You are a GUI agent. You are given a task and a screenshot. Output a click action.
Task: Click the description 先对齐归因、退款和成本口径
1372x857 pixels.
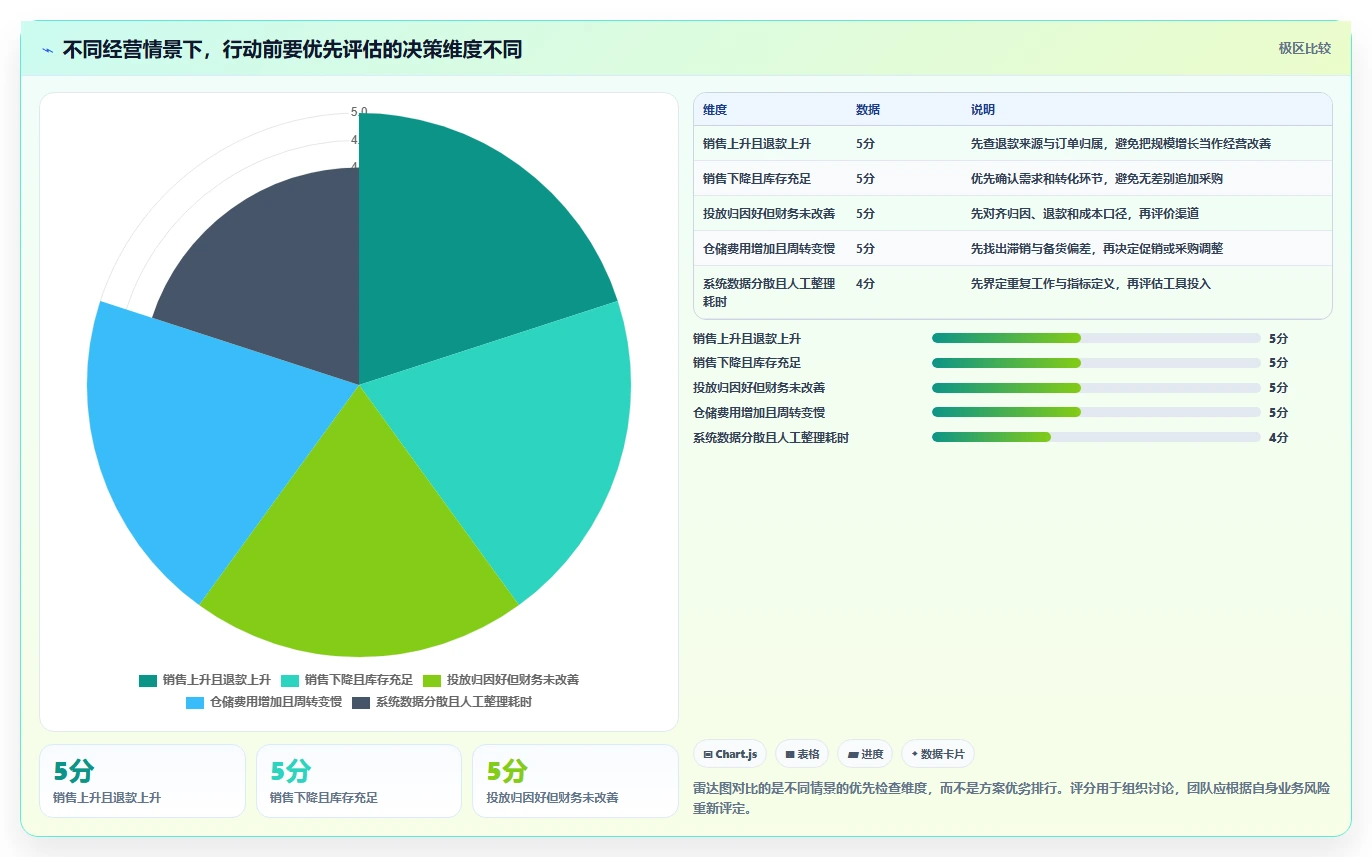1085,214
